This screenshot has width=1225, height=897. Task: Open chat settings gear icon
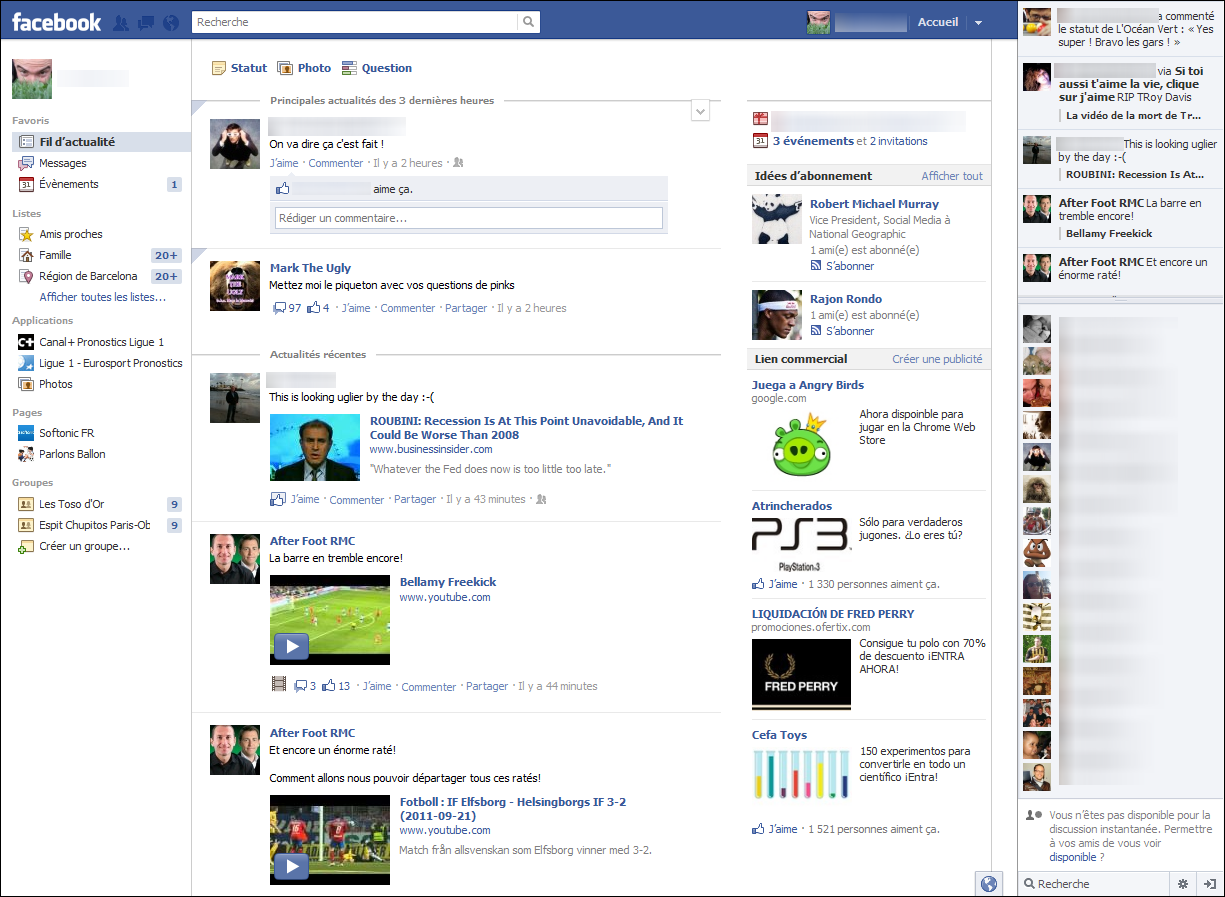[1182, 884]
